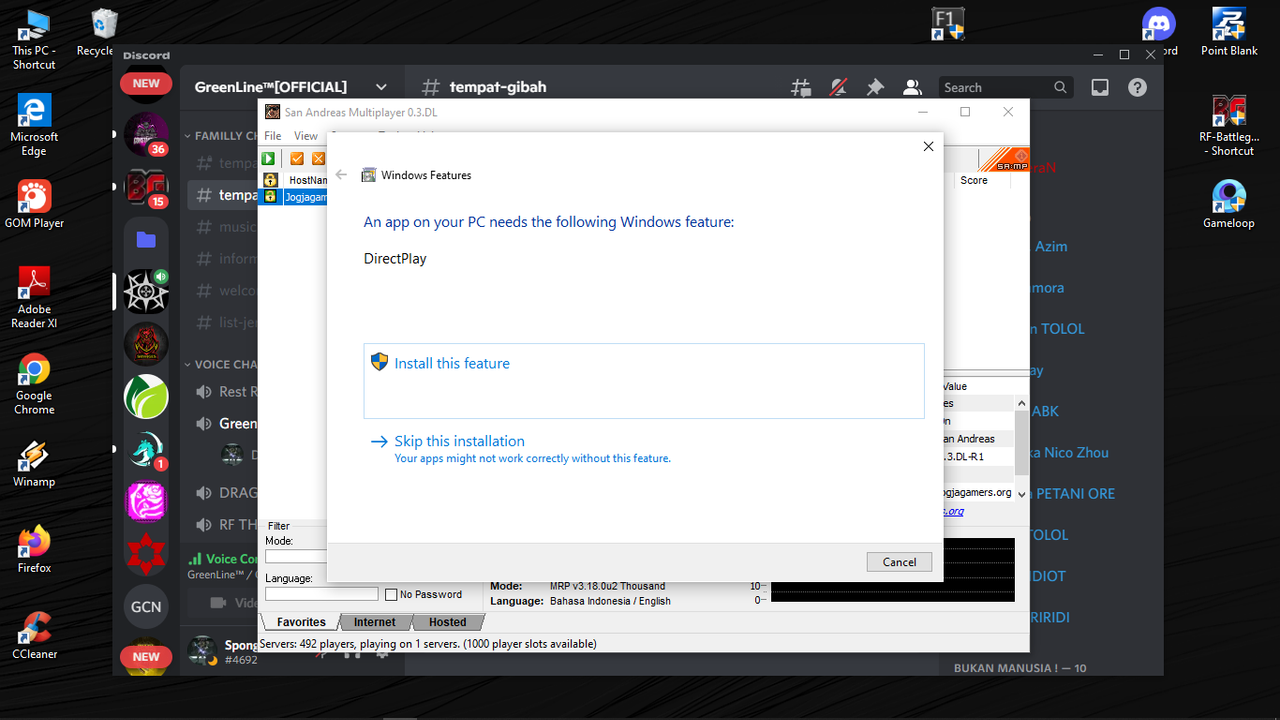Close the Windows Features dialog

tap(928, 146)
